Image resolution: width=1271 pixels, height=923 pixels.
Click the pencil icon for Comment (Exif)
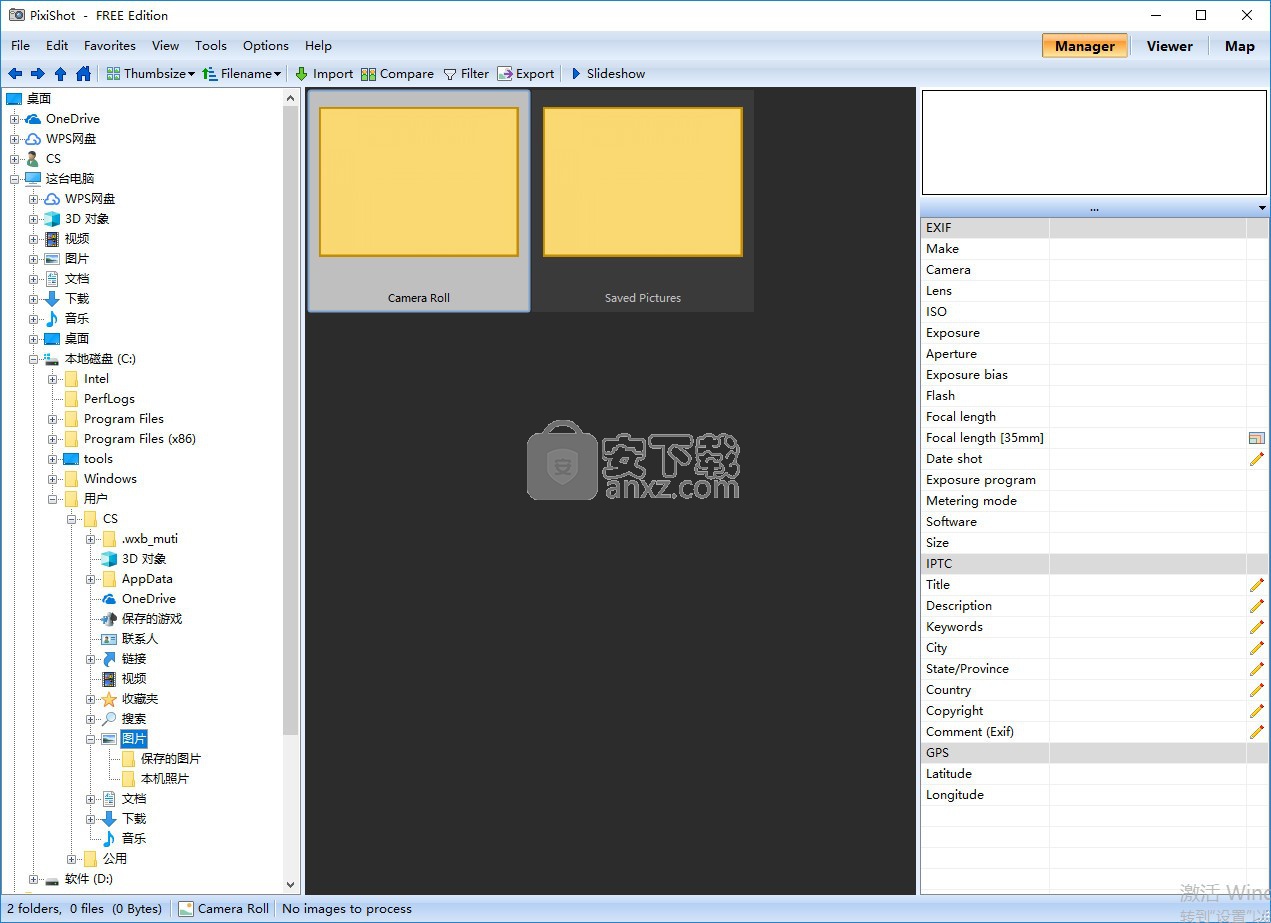click(x=1257, y=732)
